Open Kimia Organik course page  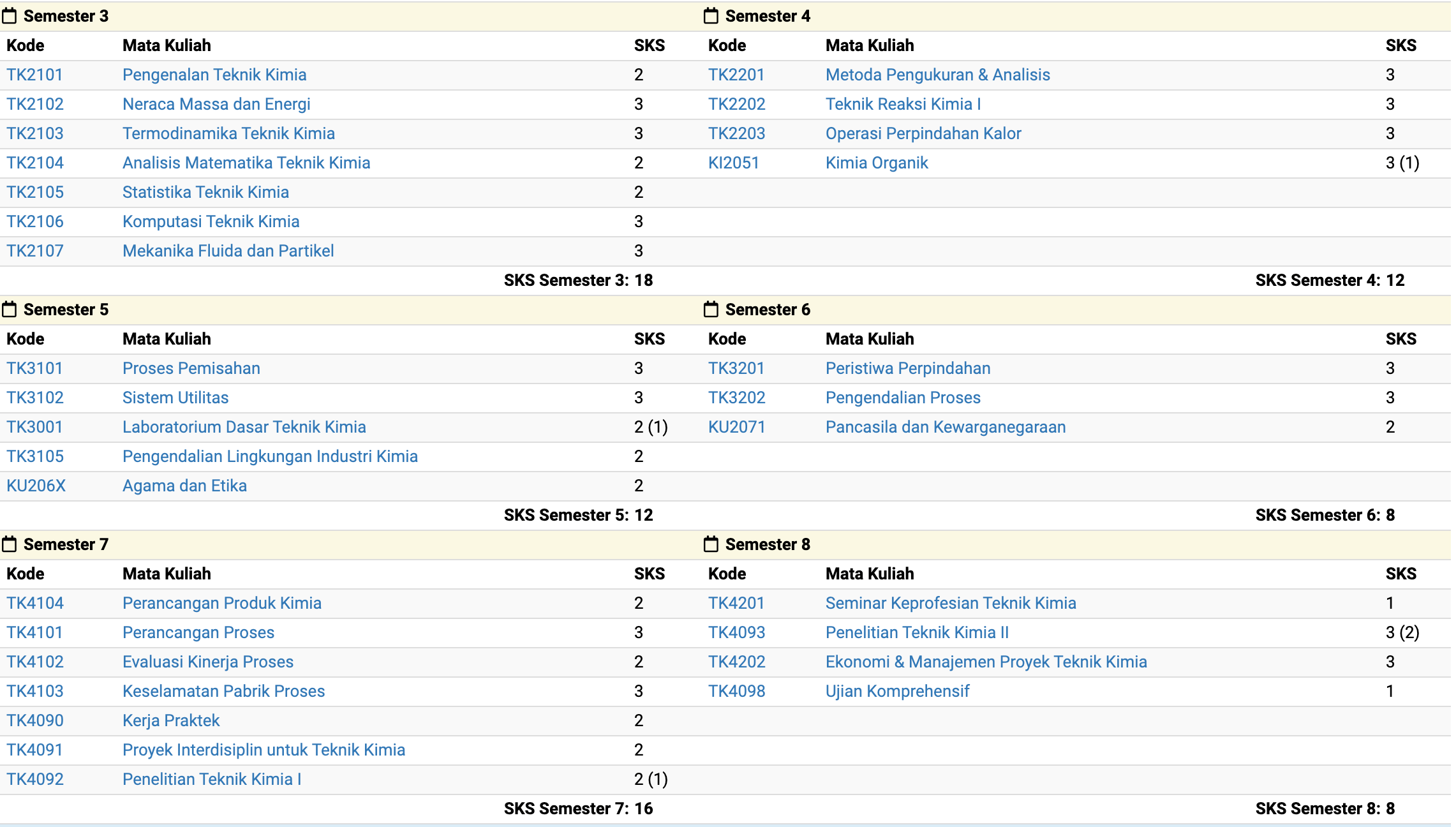point(876,163)
